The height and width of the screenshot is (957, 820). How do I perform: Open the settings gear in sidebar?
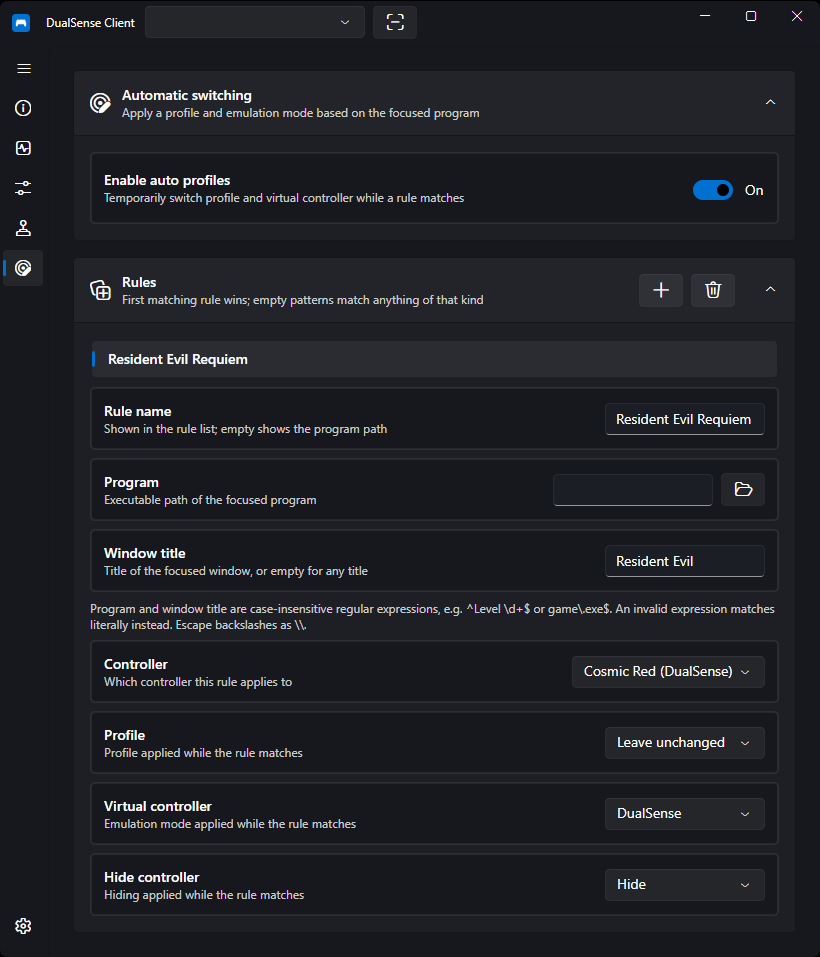(23, 926)
